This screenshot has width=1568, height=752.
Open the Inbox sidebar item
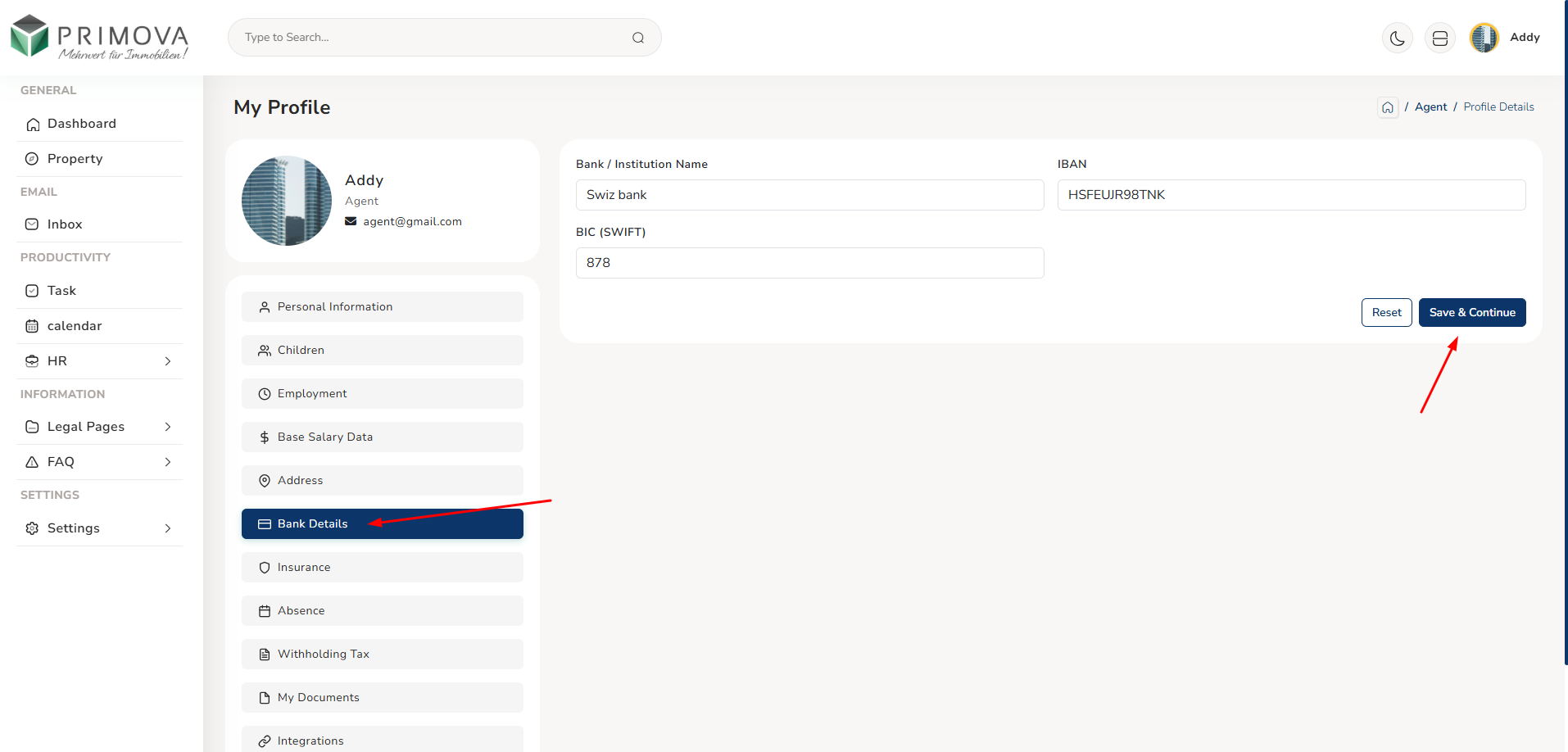(x=65, y=224)
